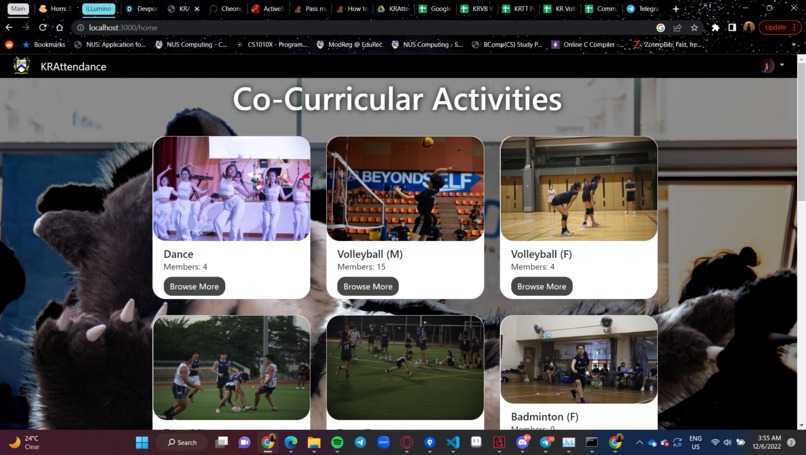Open the weather widget showing 24°C
The height and width of the screenshot is (455, 806).
click(x=24, y=442)
